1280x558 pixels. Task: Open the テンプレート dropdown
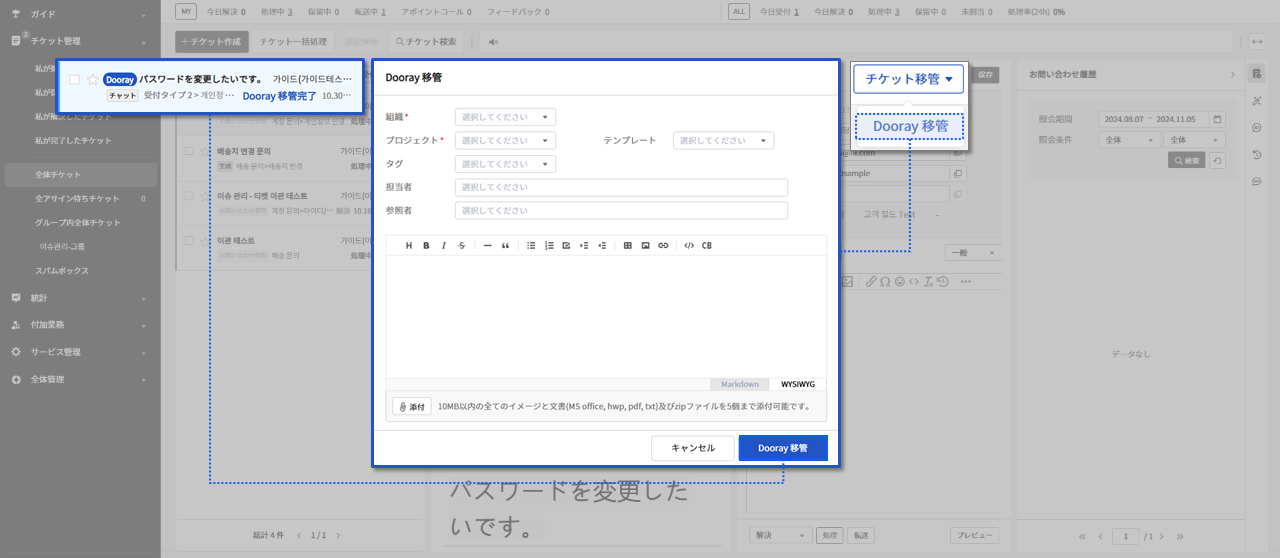[723, 141]
